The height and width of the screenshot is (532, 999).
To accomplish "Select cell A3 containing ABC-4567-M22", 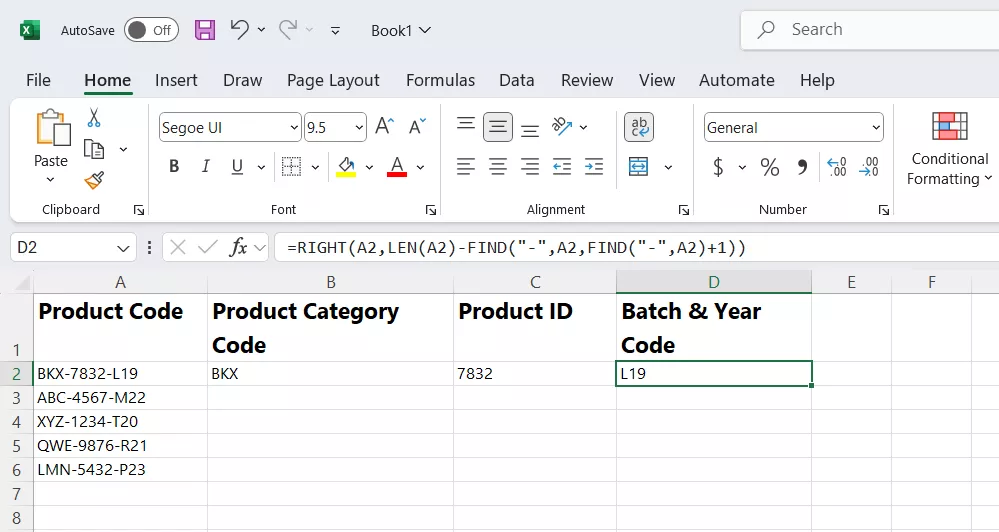I will pos(120,398).
